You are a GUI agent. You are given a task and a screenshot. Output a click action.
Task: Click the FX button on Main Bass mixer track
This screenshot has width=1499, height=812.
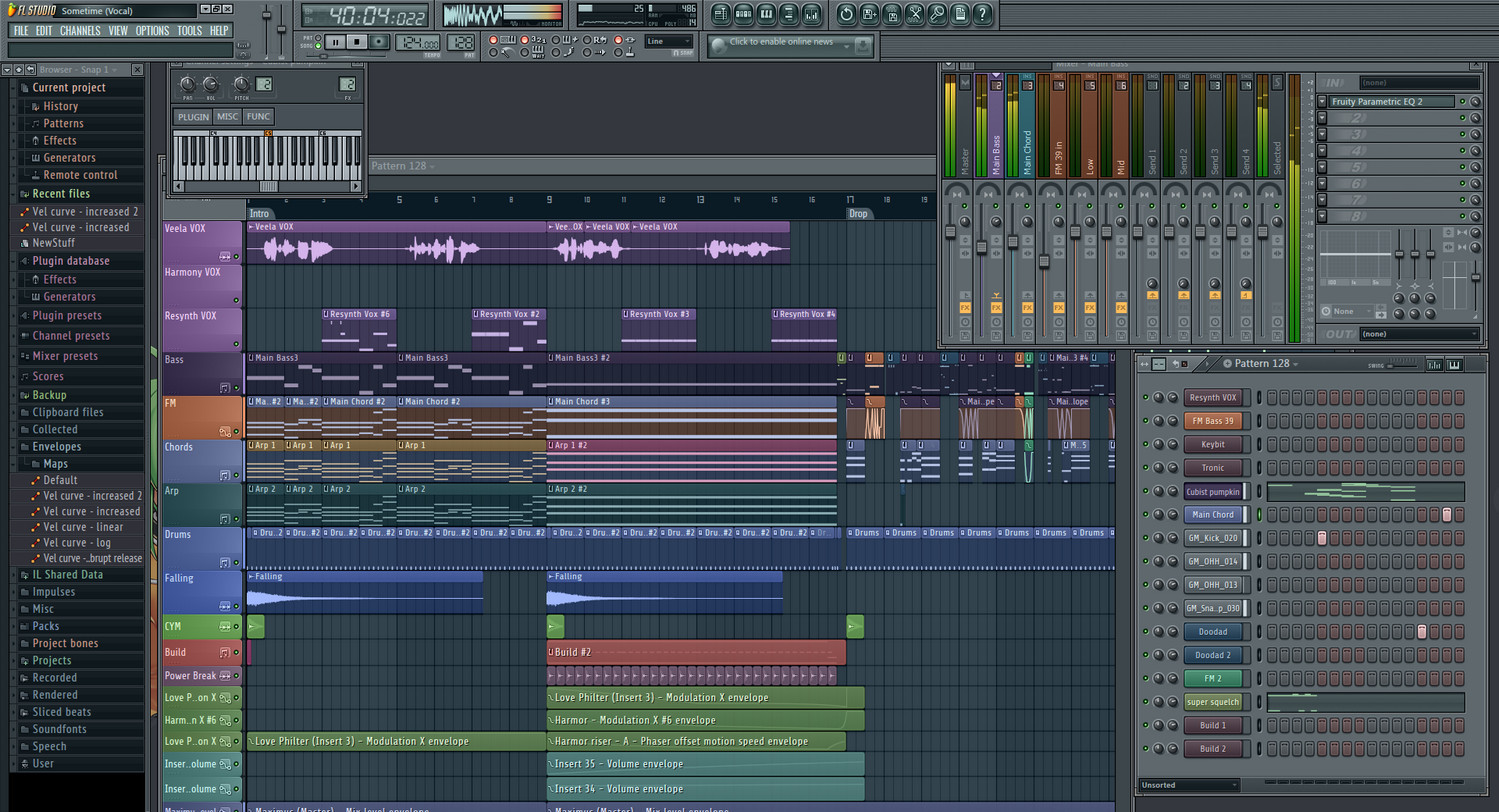coord(996,308)
